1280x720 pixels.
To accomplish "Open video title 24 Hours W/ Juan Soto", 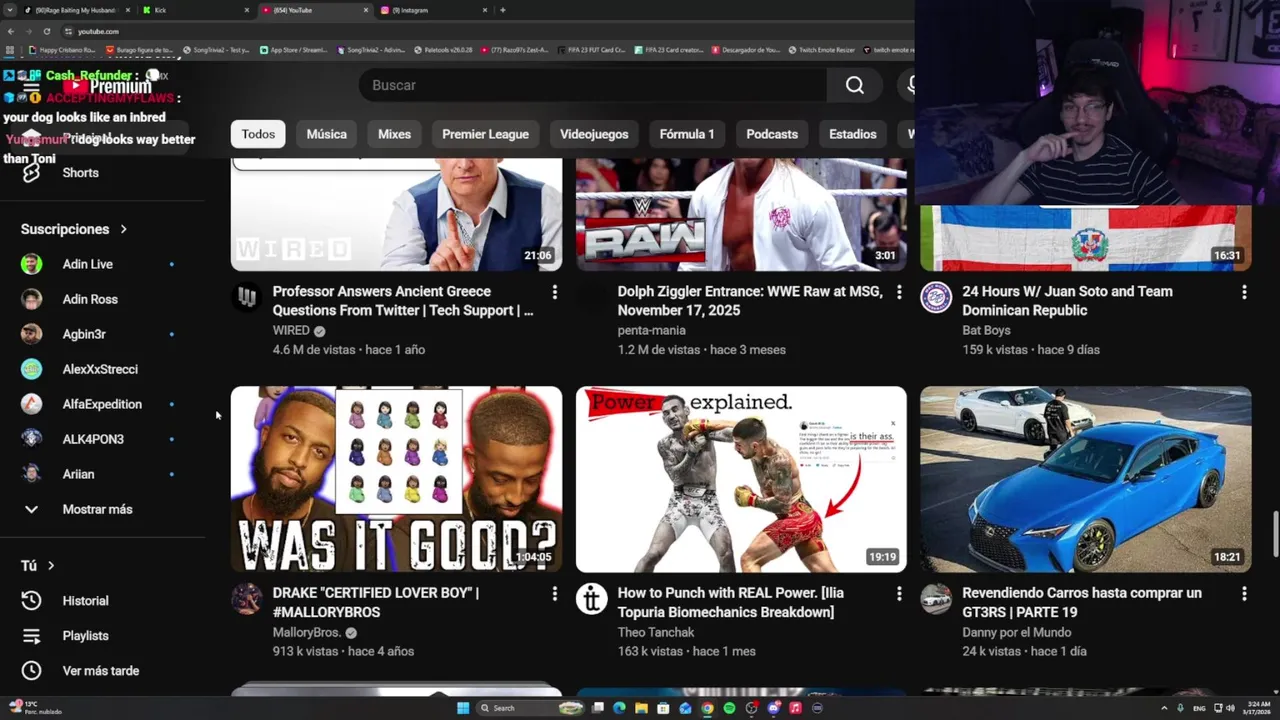I will (x=1067, y=301).
